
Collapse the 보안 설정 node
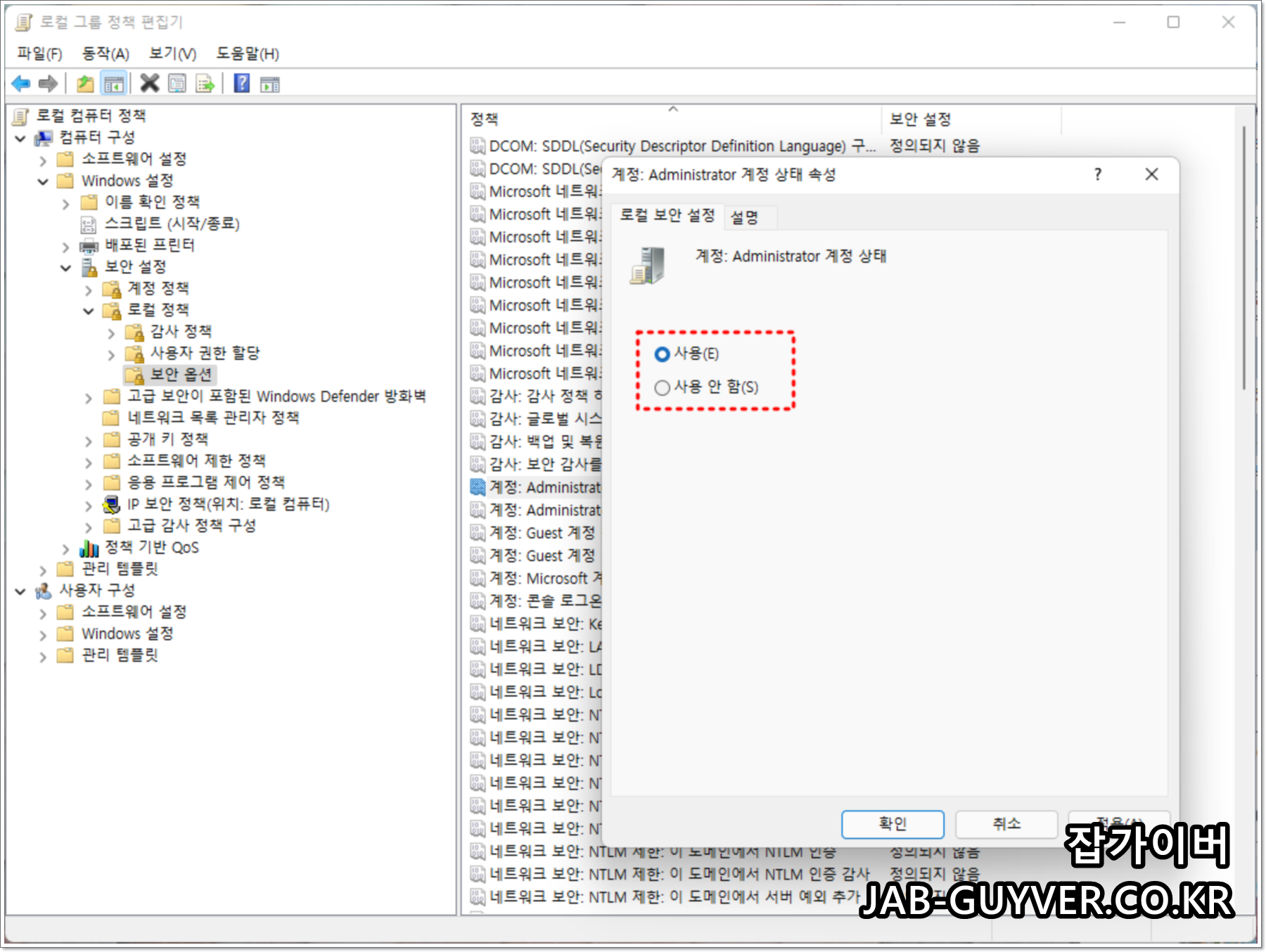tap(65, 268)
